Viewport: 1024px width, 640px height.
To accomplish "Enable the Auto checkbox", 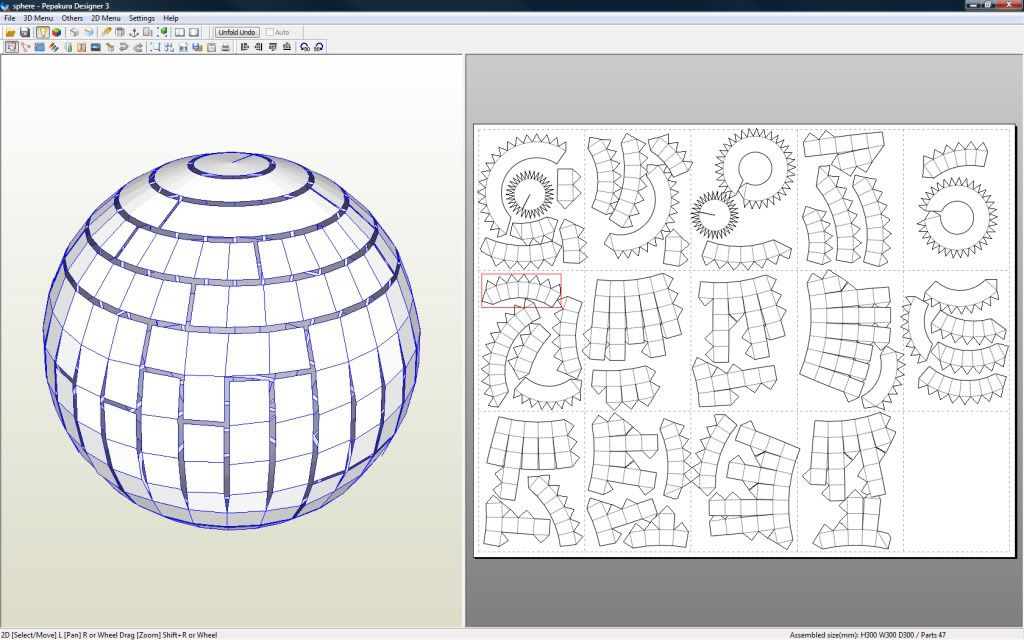I will (x=269, y=32).
